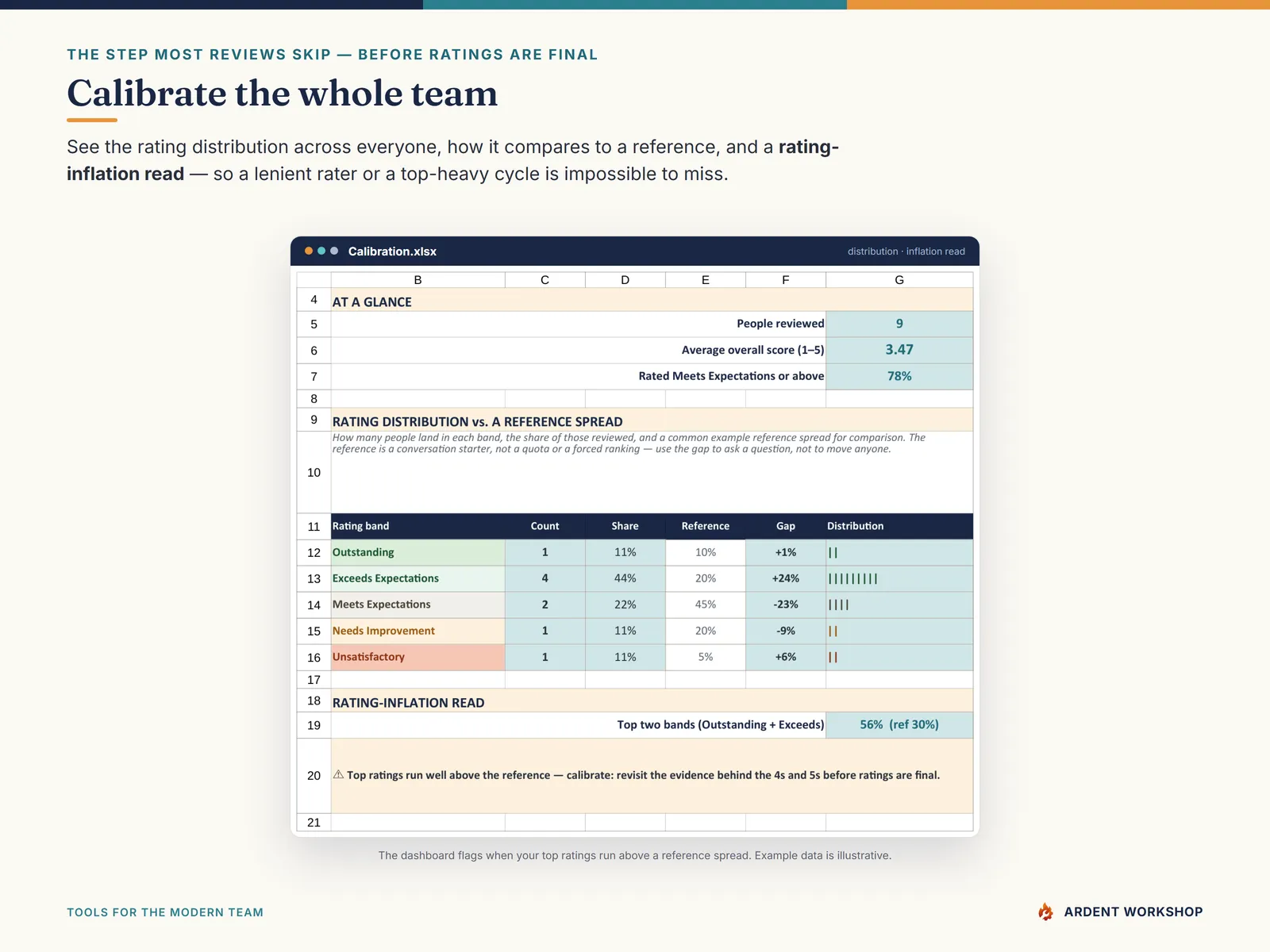Click People reviewed value 9
The image size is (1270, 952).
coord(899,324)
